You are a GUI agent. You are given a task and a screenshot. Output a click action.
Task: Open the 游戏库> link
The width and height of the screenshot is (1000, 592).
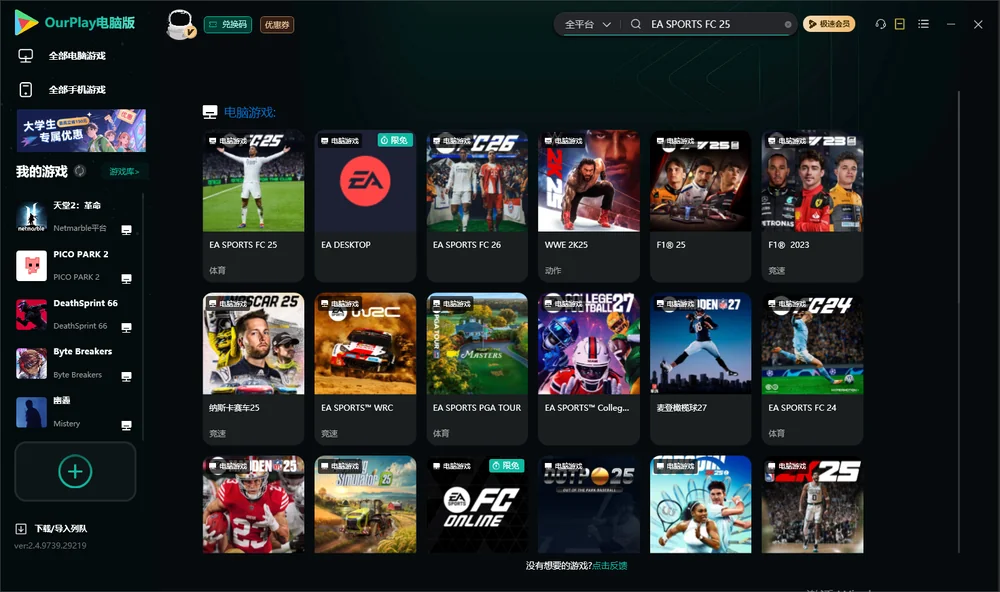(124, 171)
